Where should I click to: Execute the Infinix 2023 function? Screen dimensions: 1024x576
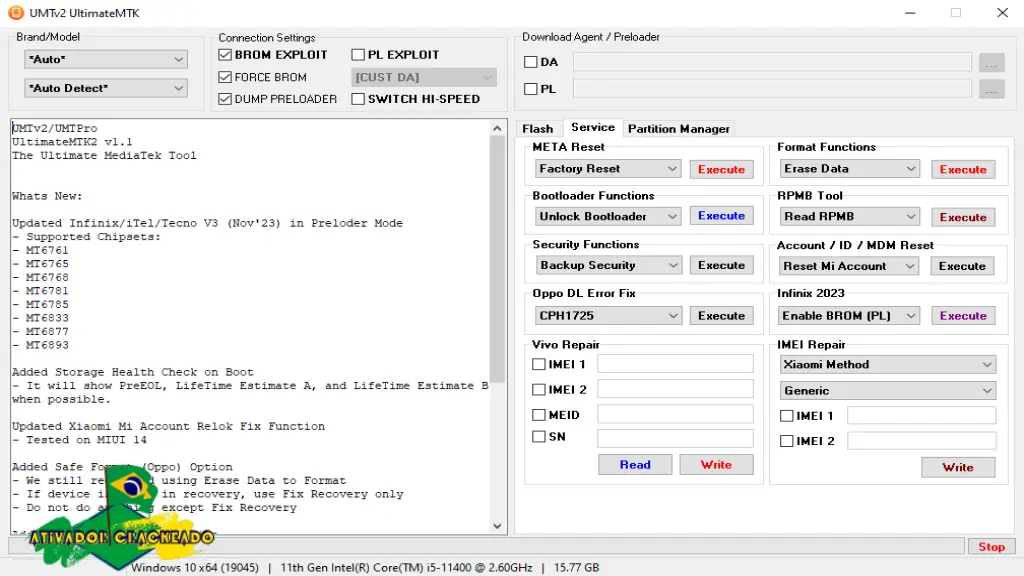click(x=963, y=315)
